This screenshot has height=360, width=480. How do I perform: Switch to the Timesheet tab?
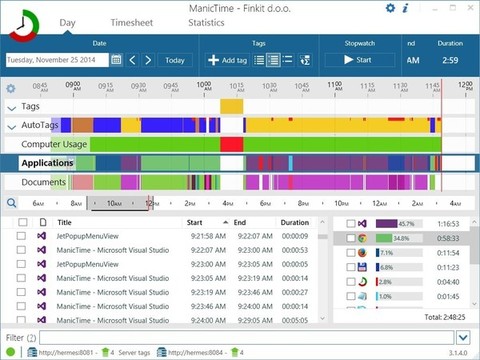coord(132,23)
